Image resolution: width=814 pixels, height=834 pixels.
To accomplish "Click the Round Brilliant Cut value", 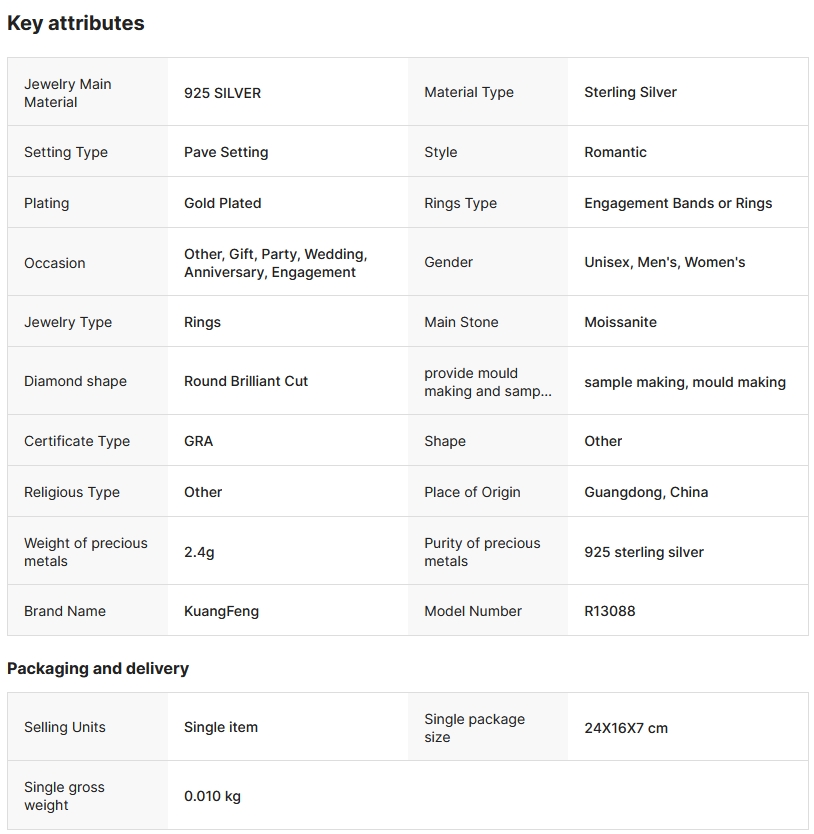I will (246, 381).
